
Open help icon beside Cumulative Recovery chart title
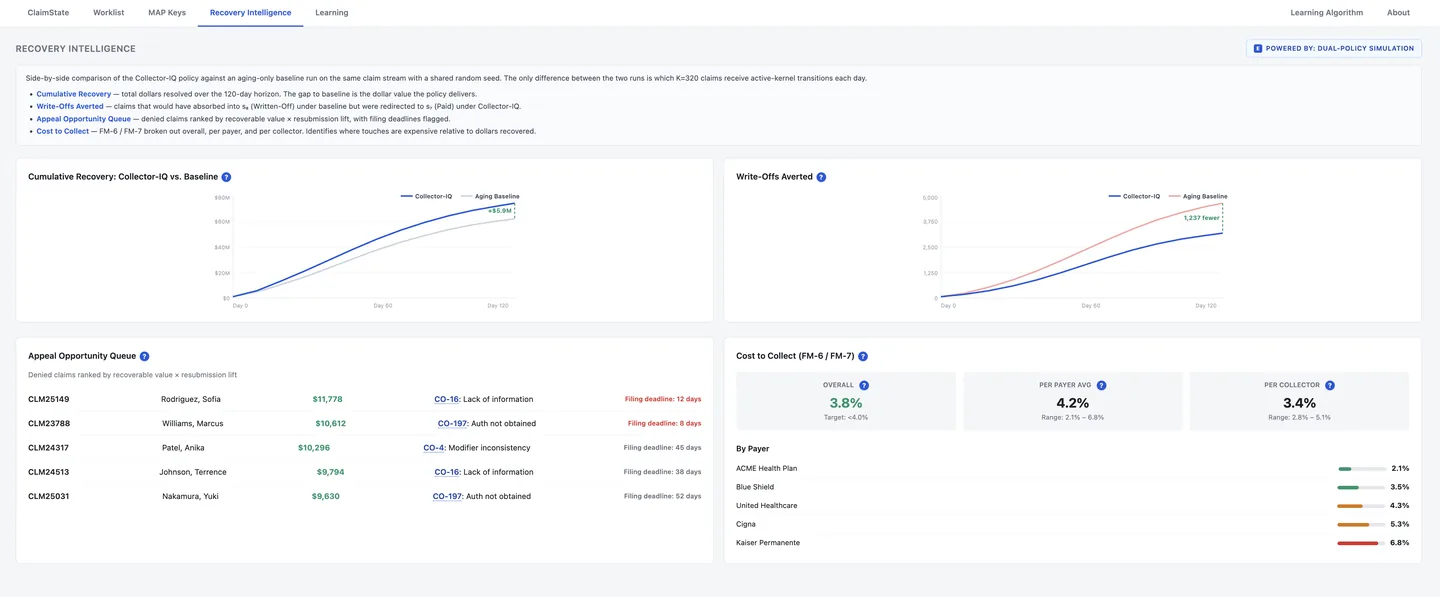(x=226, y=177)
